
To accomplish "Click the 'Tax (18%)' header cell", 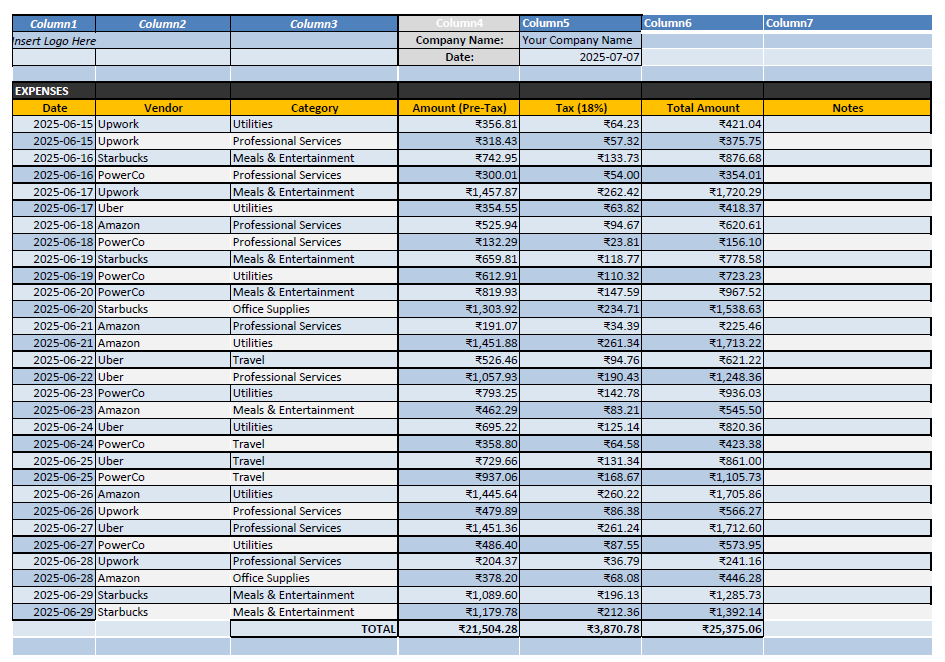I will [580, 108].
